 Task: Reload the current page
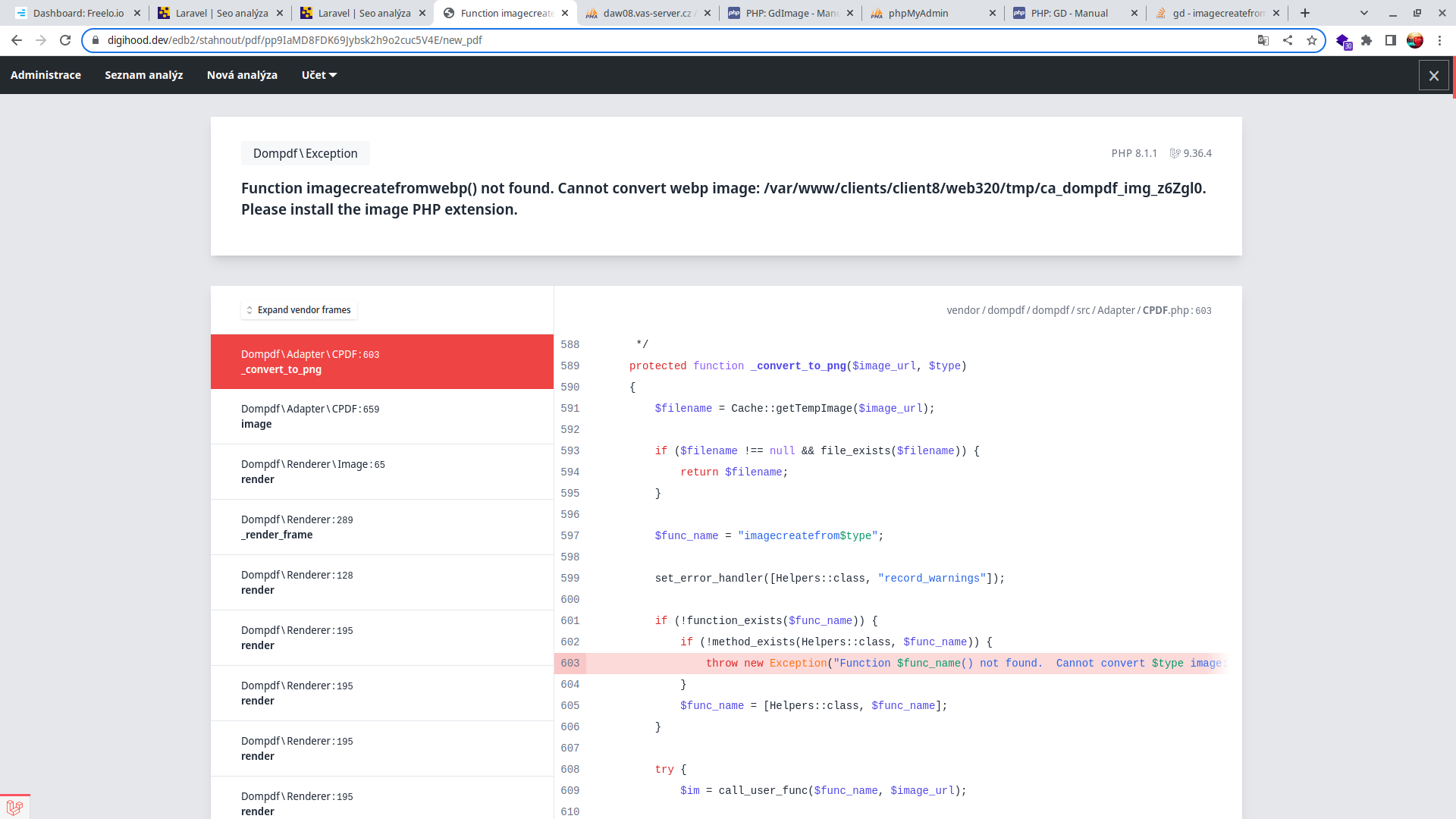[65, 40]
